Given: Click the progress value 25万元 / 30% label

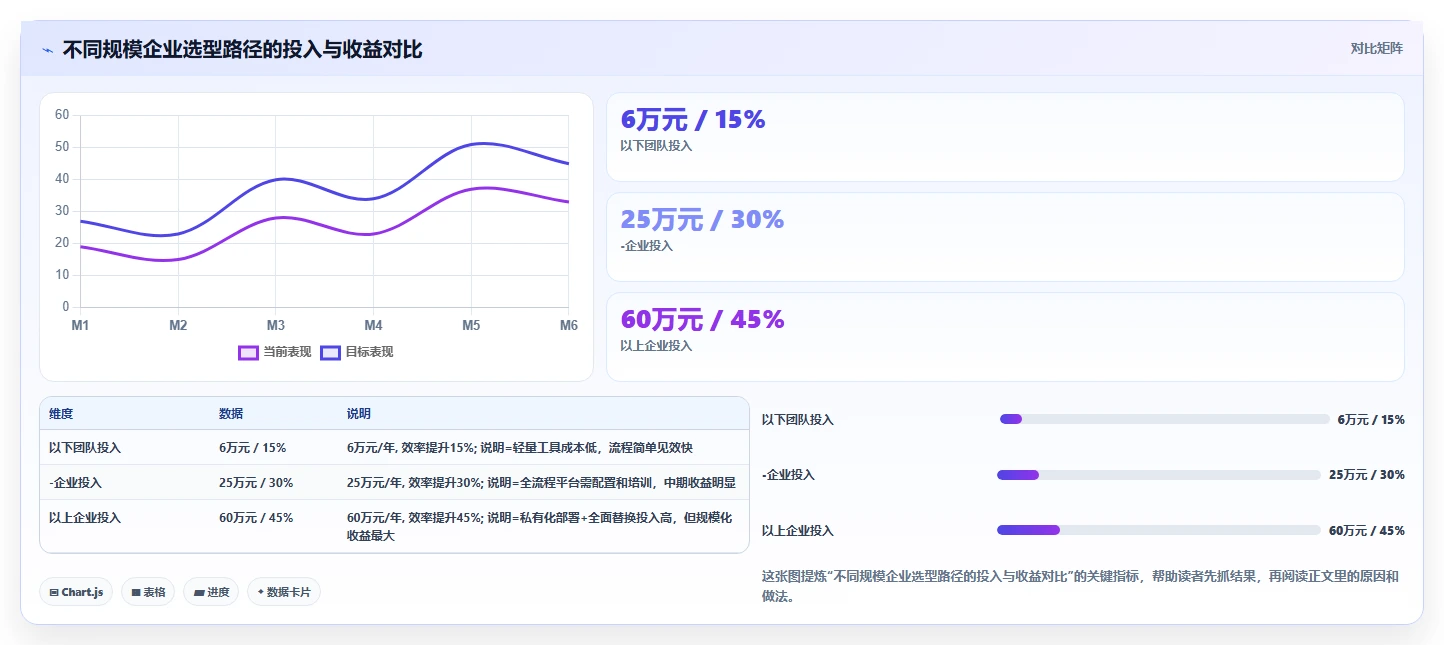Looking at the screenshot, I should (x=1367, y=475).
